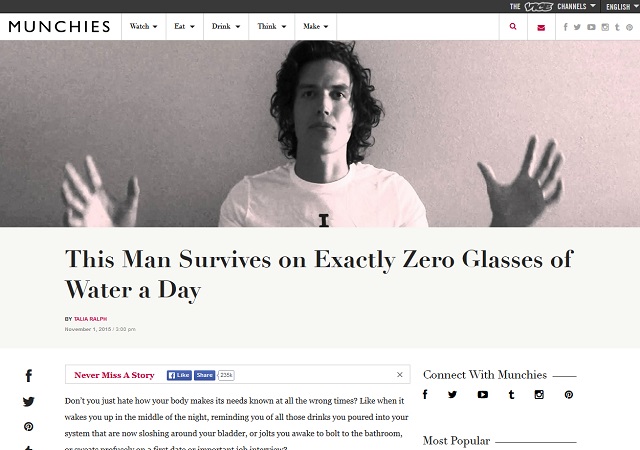Image resolution: width=640 pixels, height=450 pixels.
Task: Visit Twitter from header social icons
Action: coord(577,27)
